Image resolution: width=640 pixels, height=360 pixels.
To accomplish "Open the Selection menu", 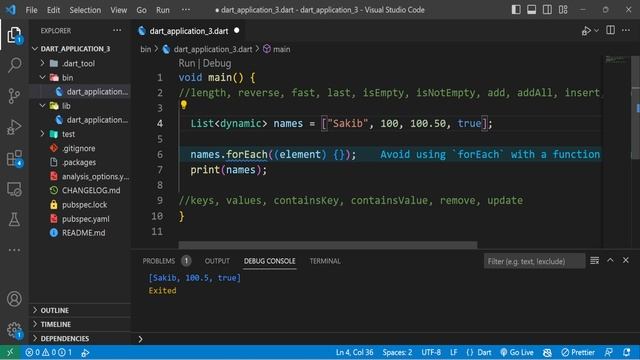I will click(85, 10).
